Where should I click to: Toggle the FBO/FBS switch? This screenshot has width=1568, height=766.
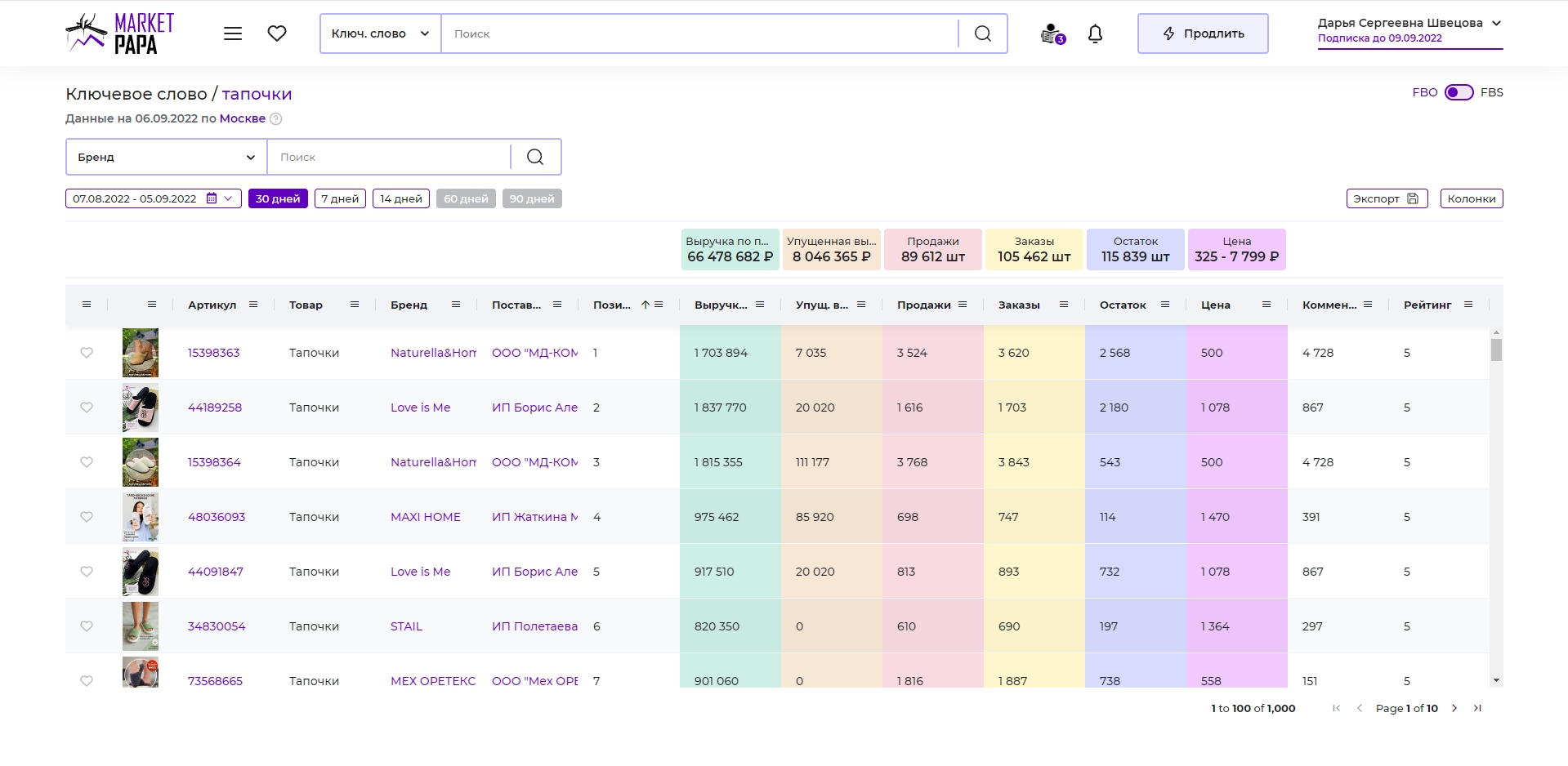click(x=1459, y=92)
